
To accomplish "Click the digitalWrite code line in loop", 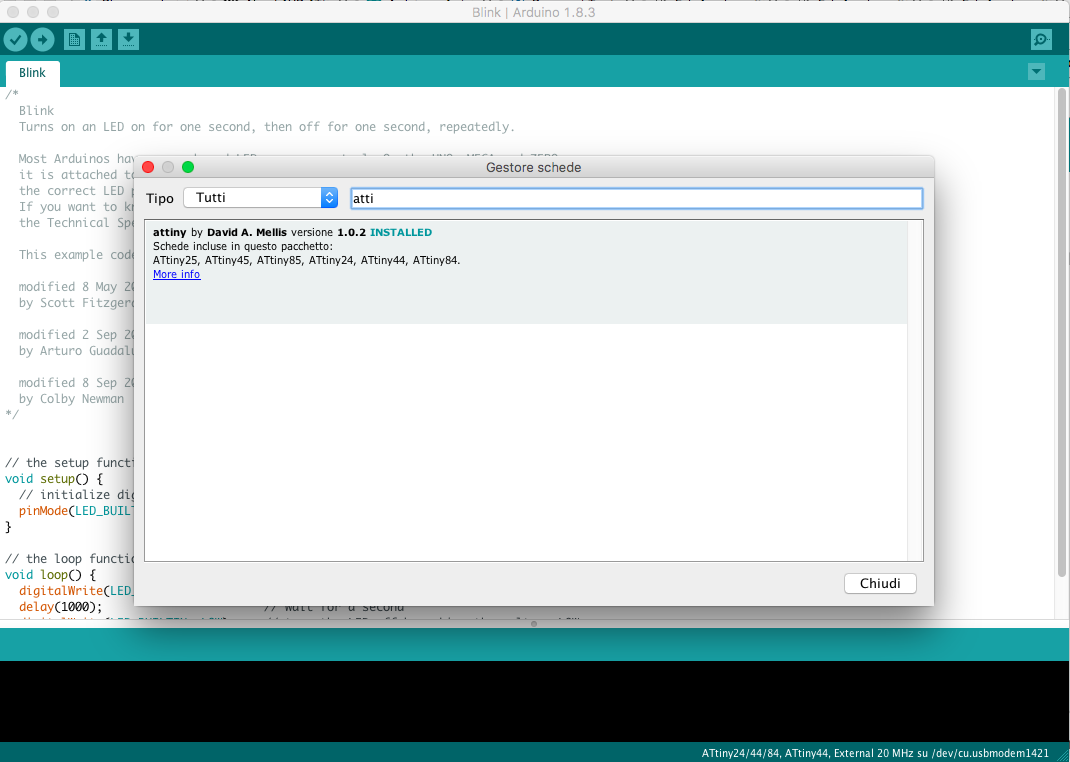I will [76, 591].
